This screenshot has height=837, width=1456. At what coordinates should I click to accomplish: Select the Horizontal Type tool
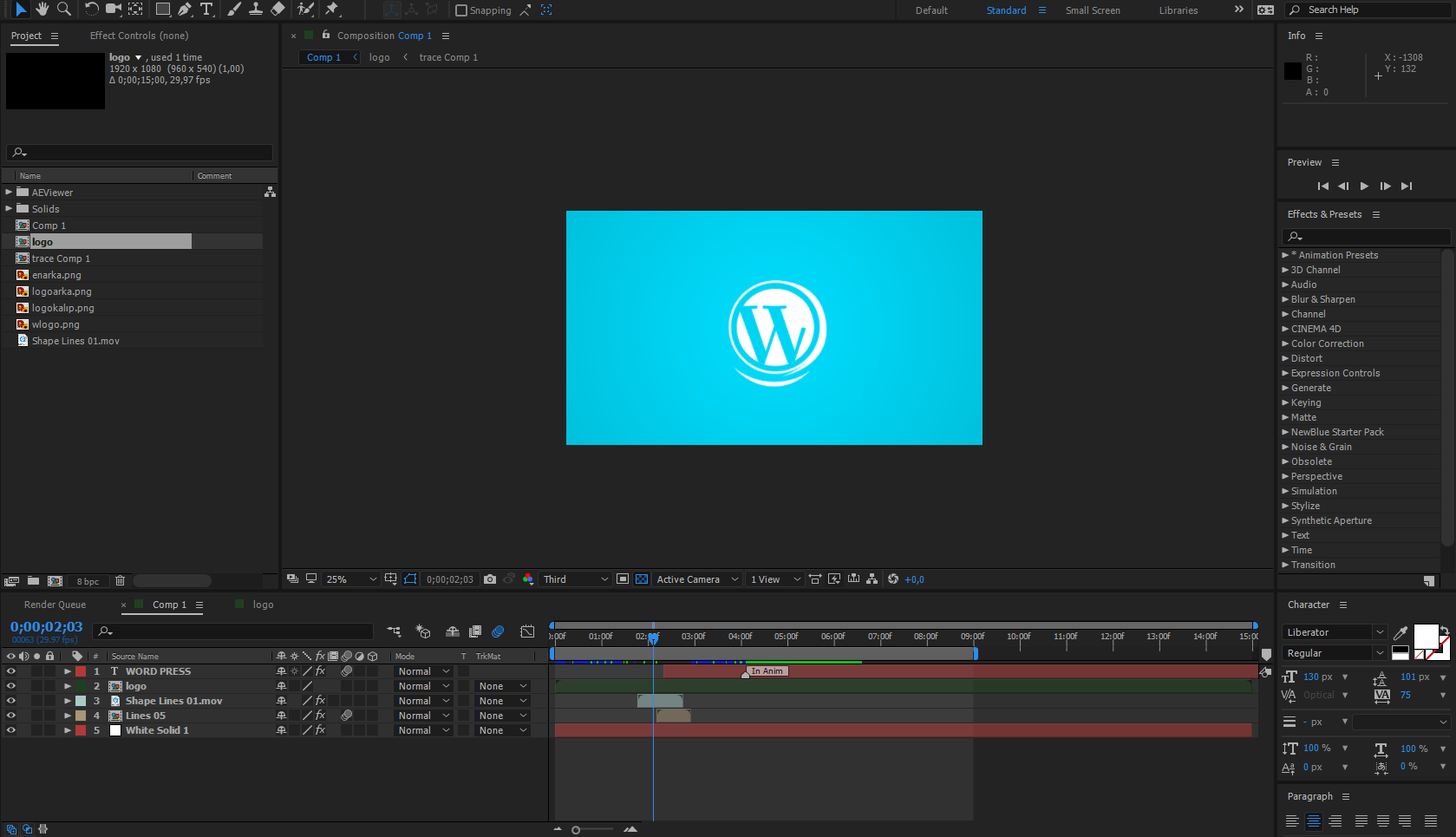(206, 10)
